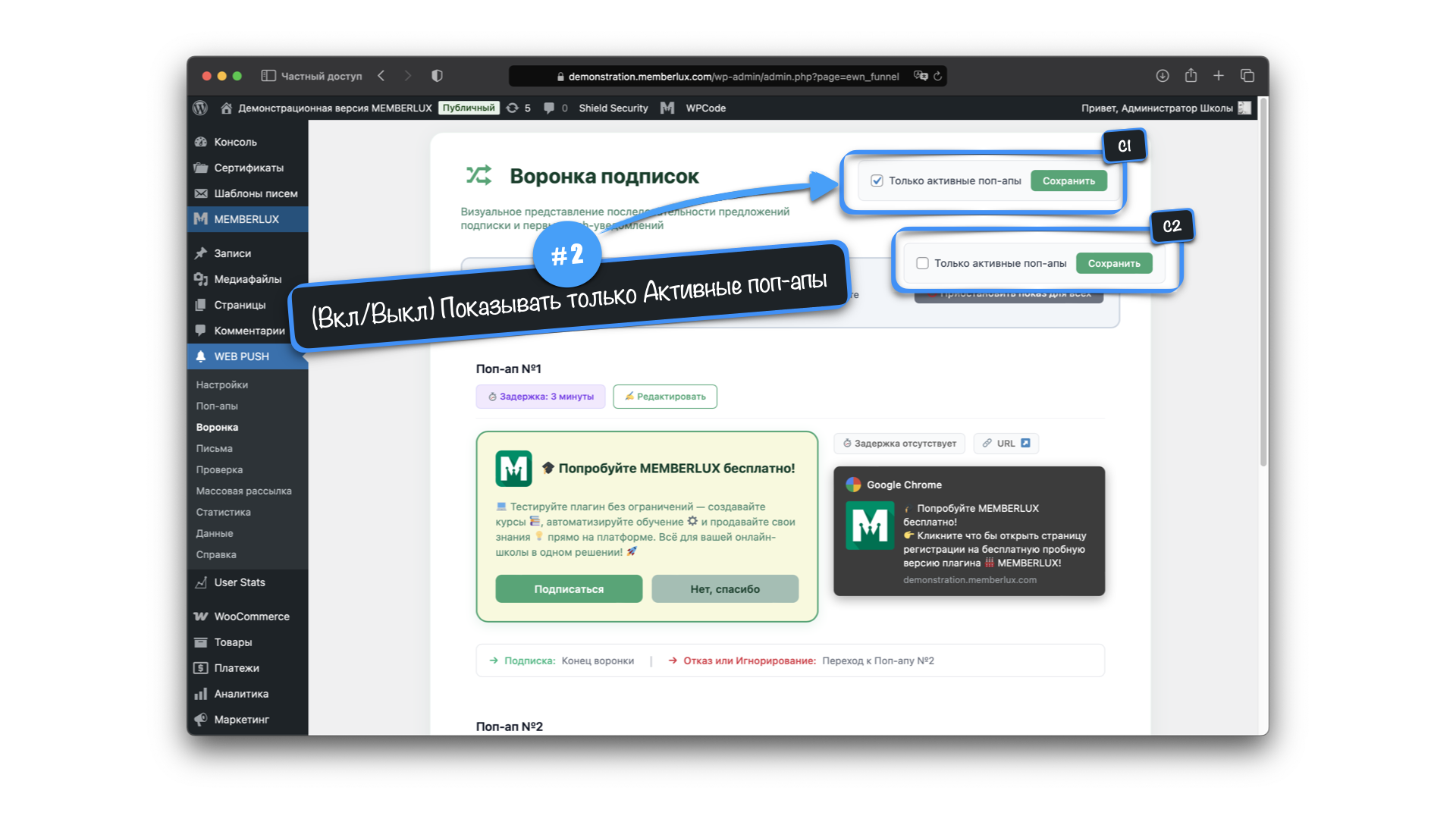
Task: Check the unchecked "Только активные поп-апы" checkbox
Action: click(922, 263)
